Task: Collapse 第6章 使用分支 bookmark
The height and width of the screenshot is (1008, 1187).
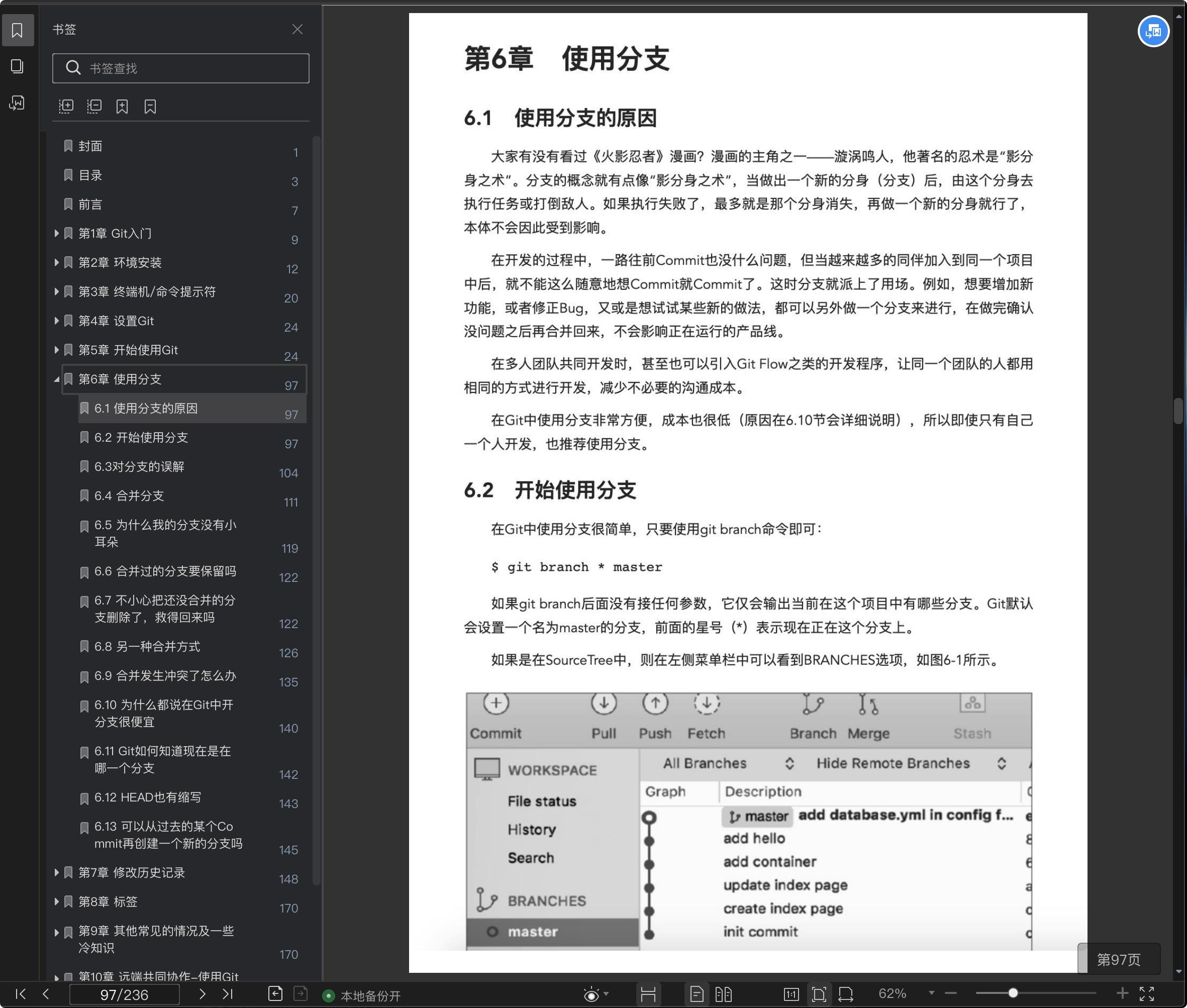Action: click(57, 379)
